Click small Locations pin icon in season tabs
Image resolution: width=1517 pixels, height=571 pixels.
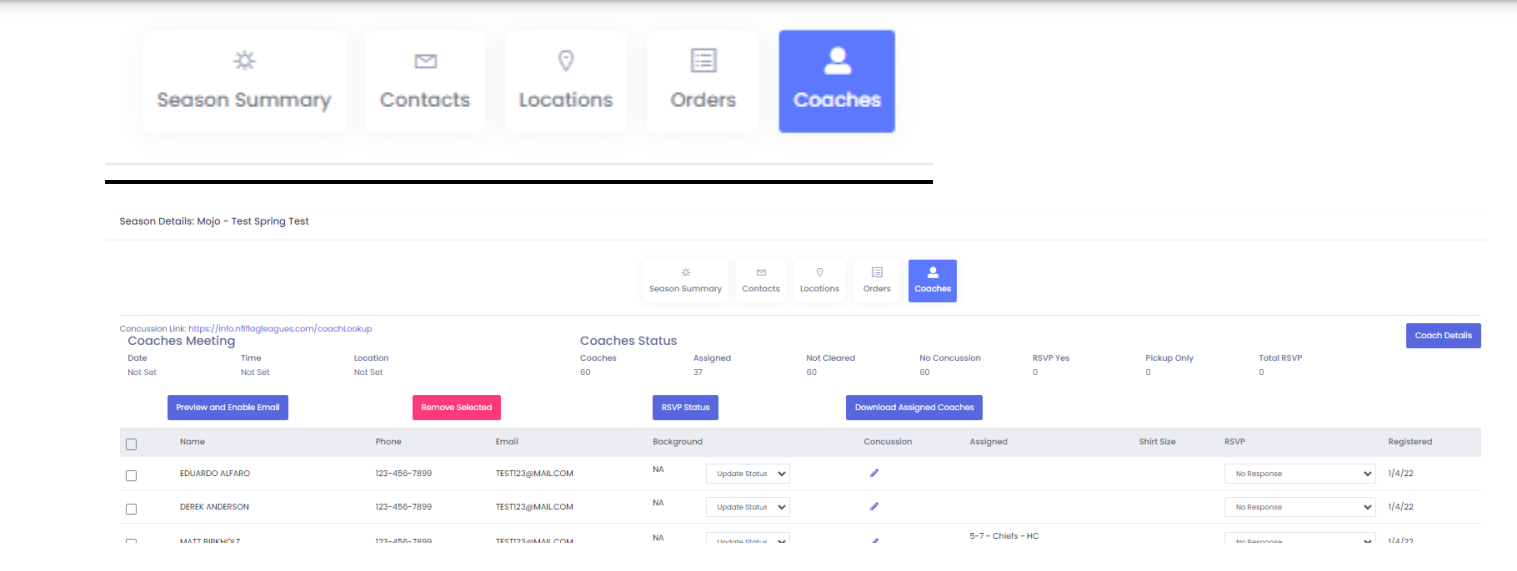tap(819, 272)
